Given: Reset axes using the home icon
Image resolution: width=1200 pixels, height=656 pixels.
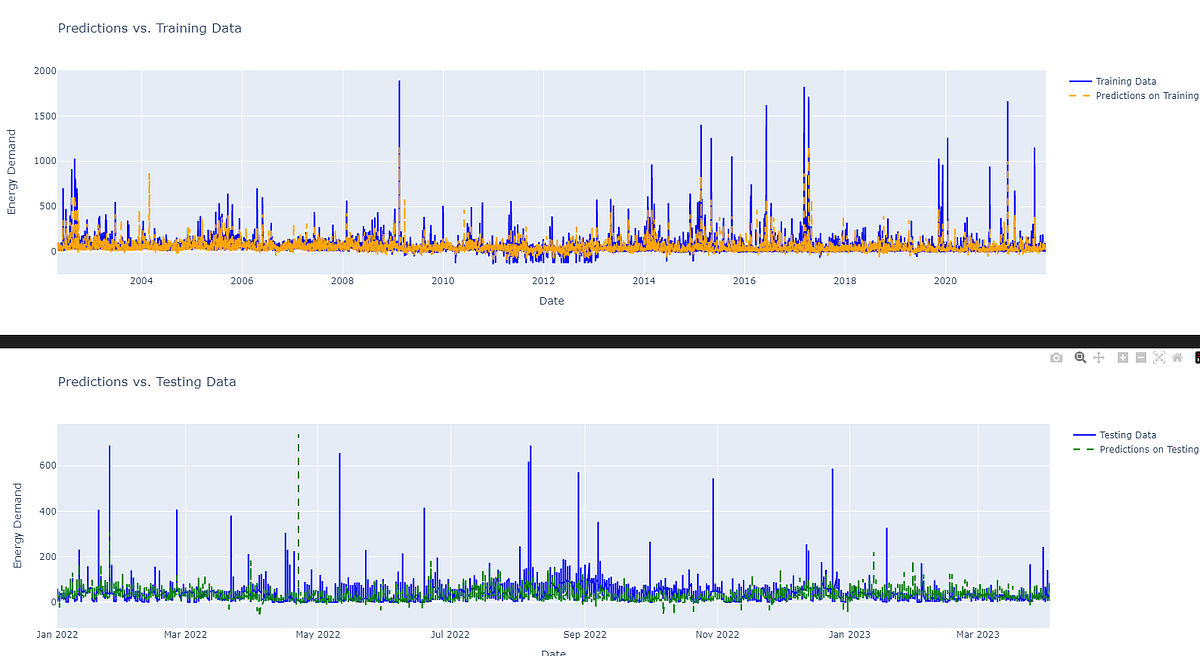Looking at the screenshot, I should pyautogui.click(x=1175, y=357).
